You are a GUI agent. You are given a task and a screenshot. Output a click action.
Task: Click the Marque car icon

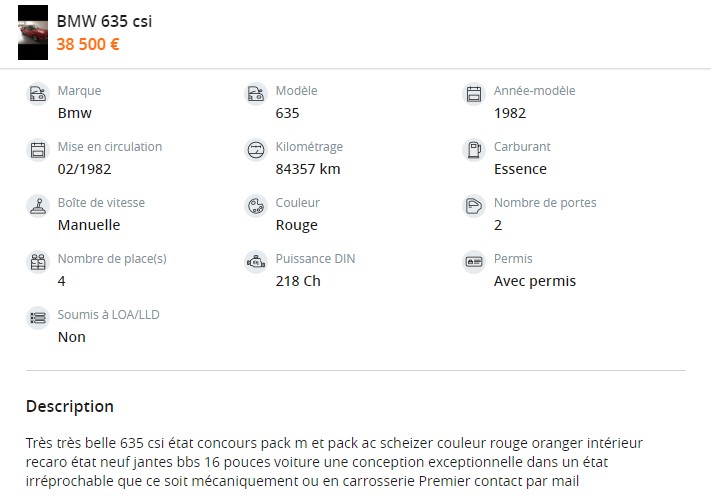38,95
